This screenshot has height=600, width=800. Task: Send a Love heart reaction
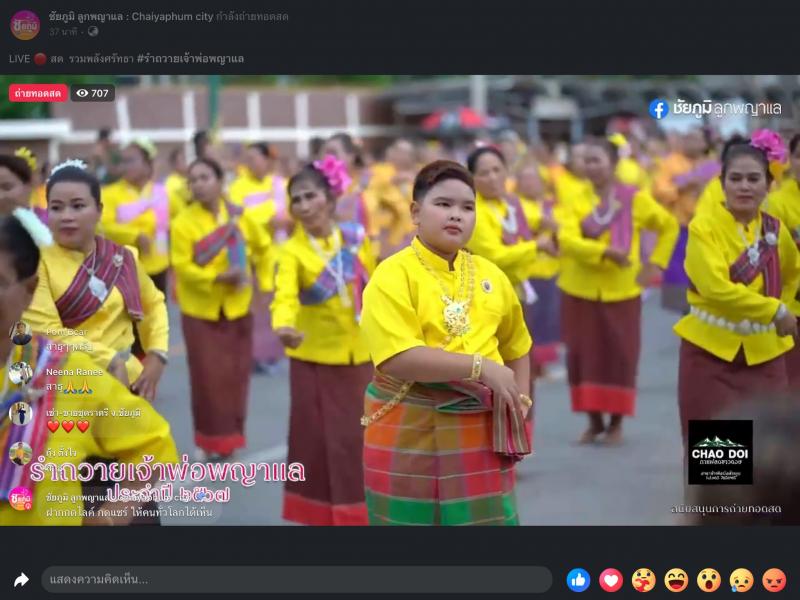pos(611,580)
